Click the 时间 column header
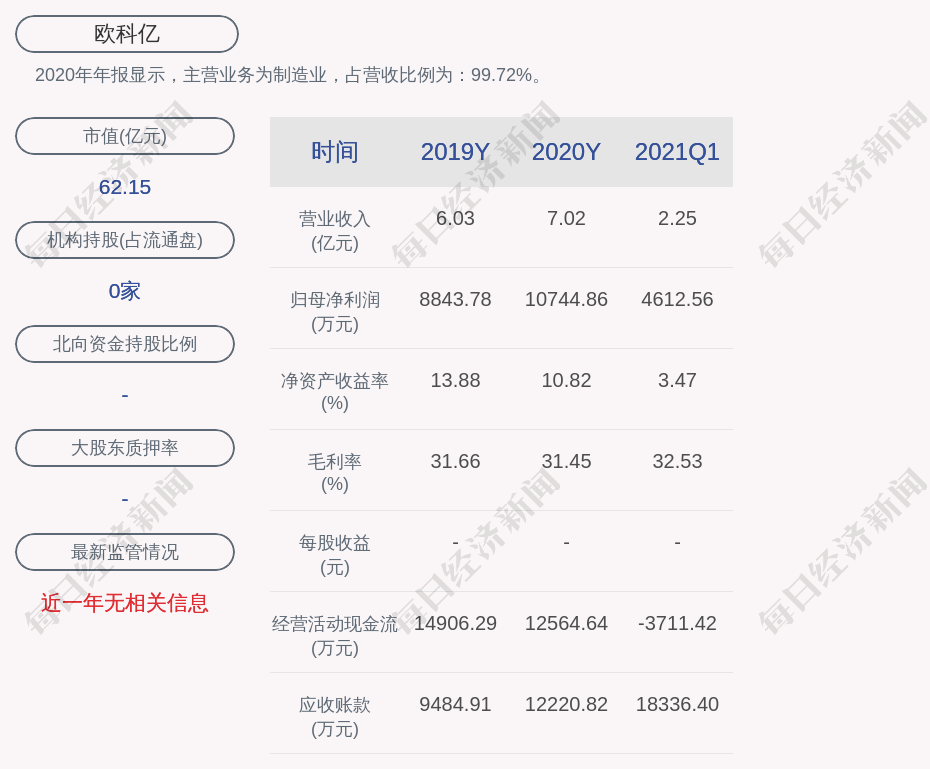The height and width of the screenshot is (769, 930). 335,152
